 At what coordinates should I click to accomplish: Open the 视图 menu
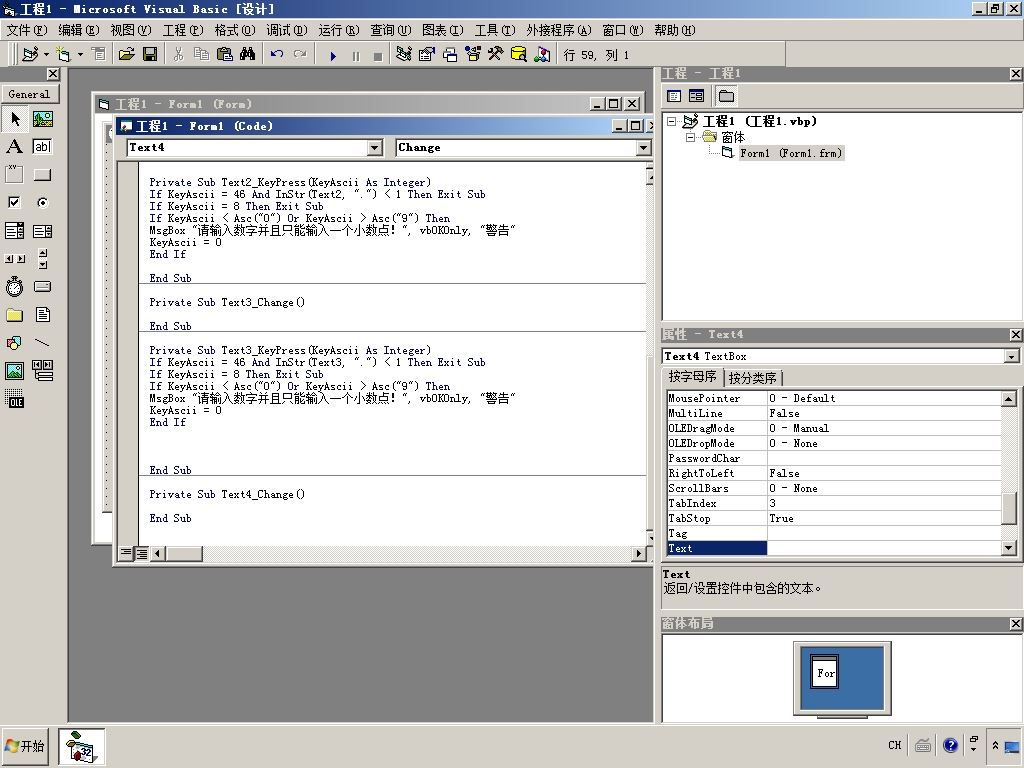click(x=131, y=30)
